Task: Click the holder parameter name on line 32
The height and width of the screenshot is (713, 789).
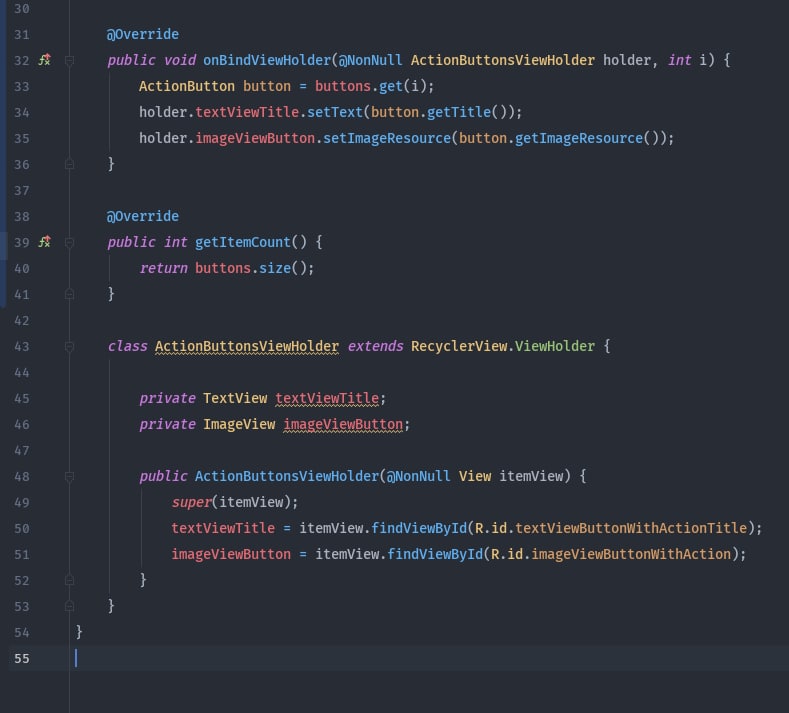Action: tap(627, 60)
